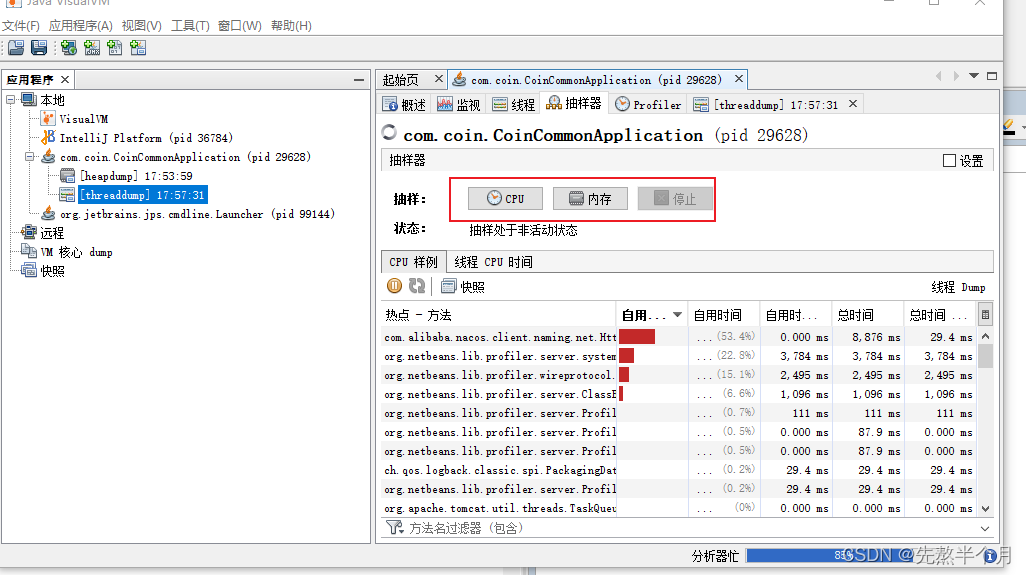Image resolution: width=1026 pixels, height=575 pixels.
Task: Minimize the 应用程序 side panel
Action: 359,80
